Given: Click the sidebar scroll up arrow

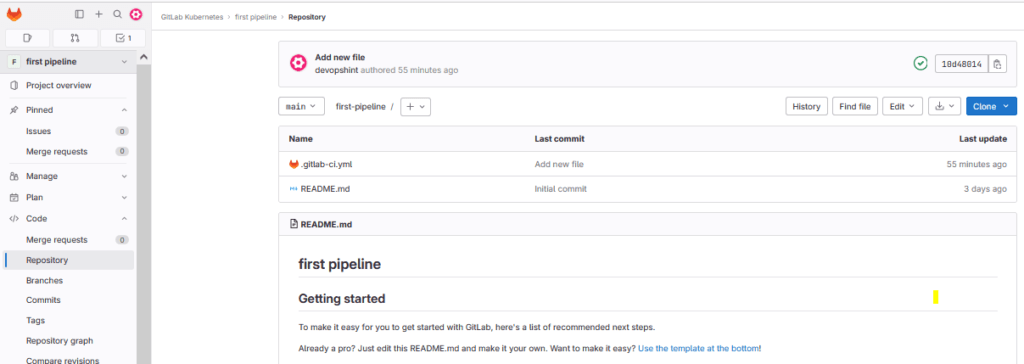Looking at the screenshot, I should 144,58.
